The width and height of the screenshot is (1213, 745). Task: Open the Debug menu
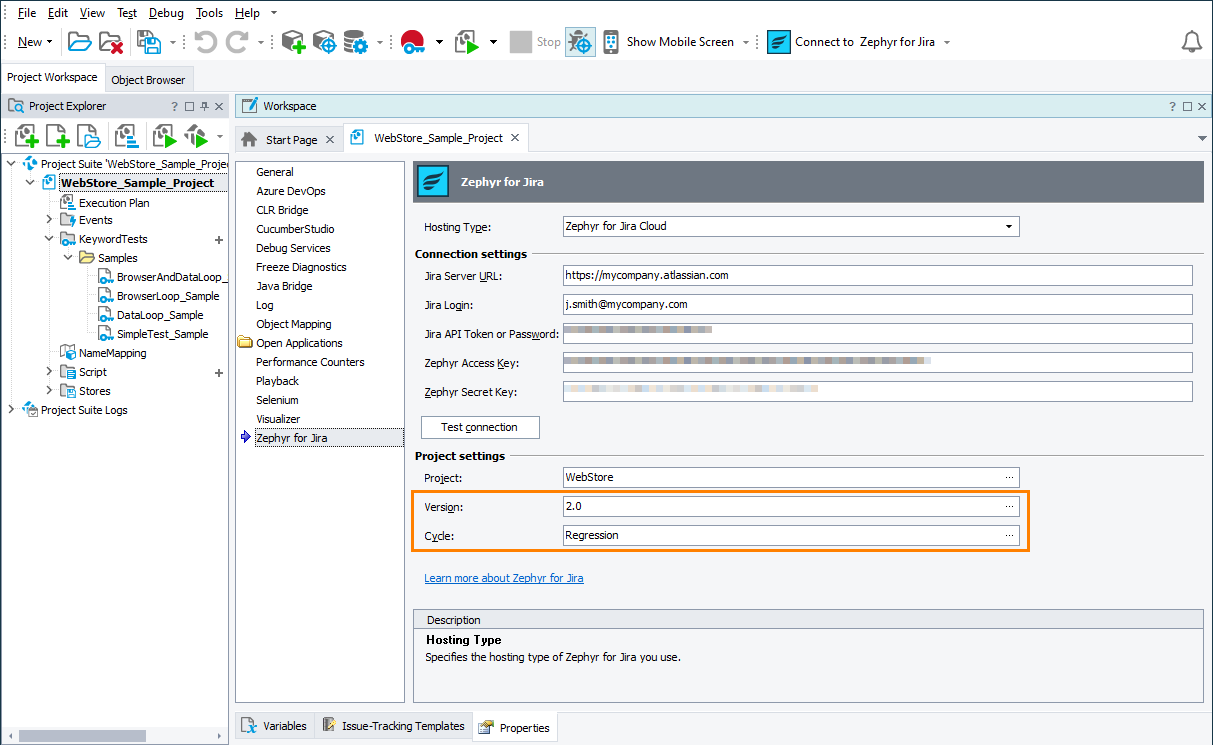click(166, 13)
